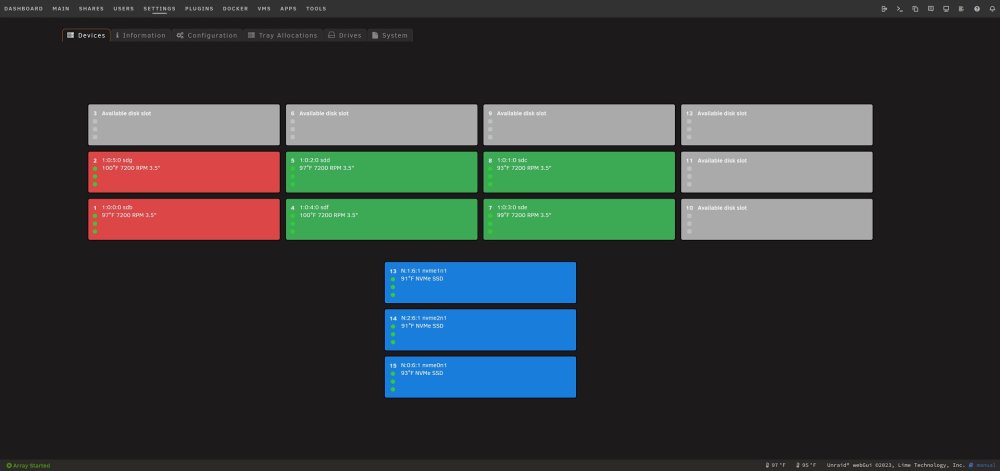Image resolution: width=1000 pixels, height=471 pixels.
Task: Click the Array Started status icon
Action: tap(9, 466)
